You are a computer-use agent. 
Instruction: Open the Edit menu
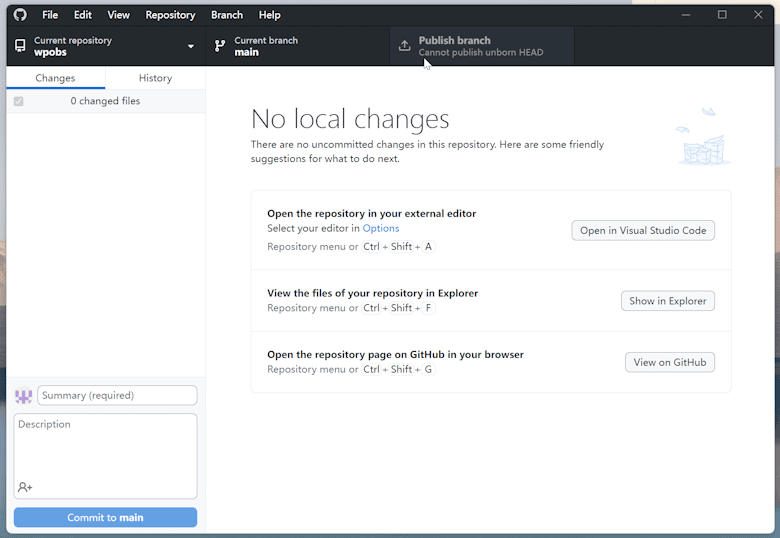83,15
